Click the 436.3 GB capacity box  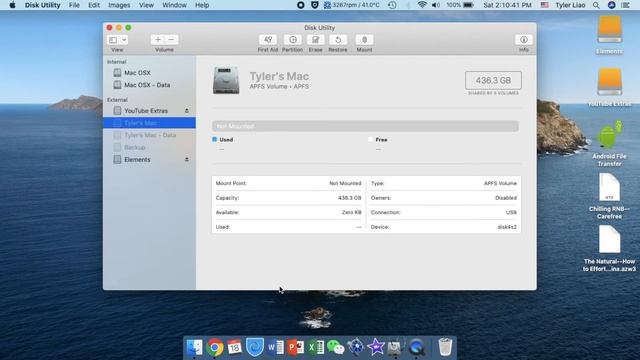pos(493,80)
